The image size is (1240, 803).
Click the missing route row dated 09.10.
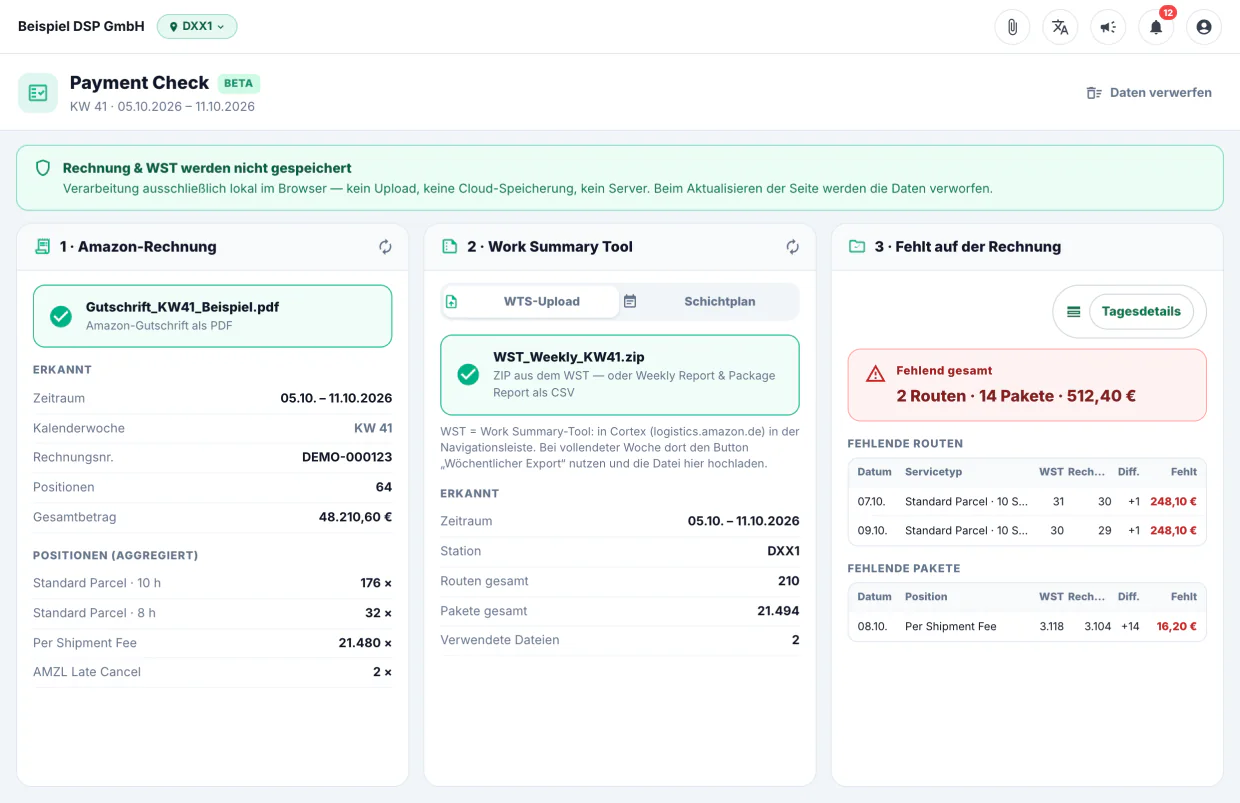coord(1027,531)
